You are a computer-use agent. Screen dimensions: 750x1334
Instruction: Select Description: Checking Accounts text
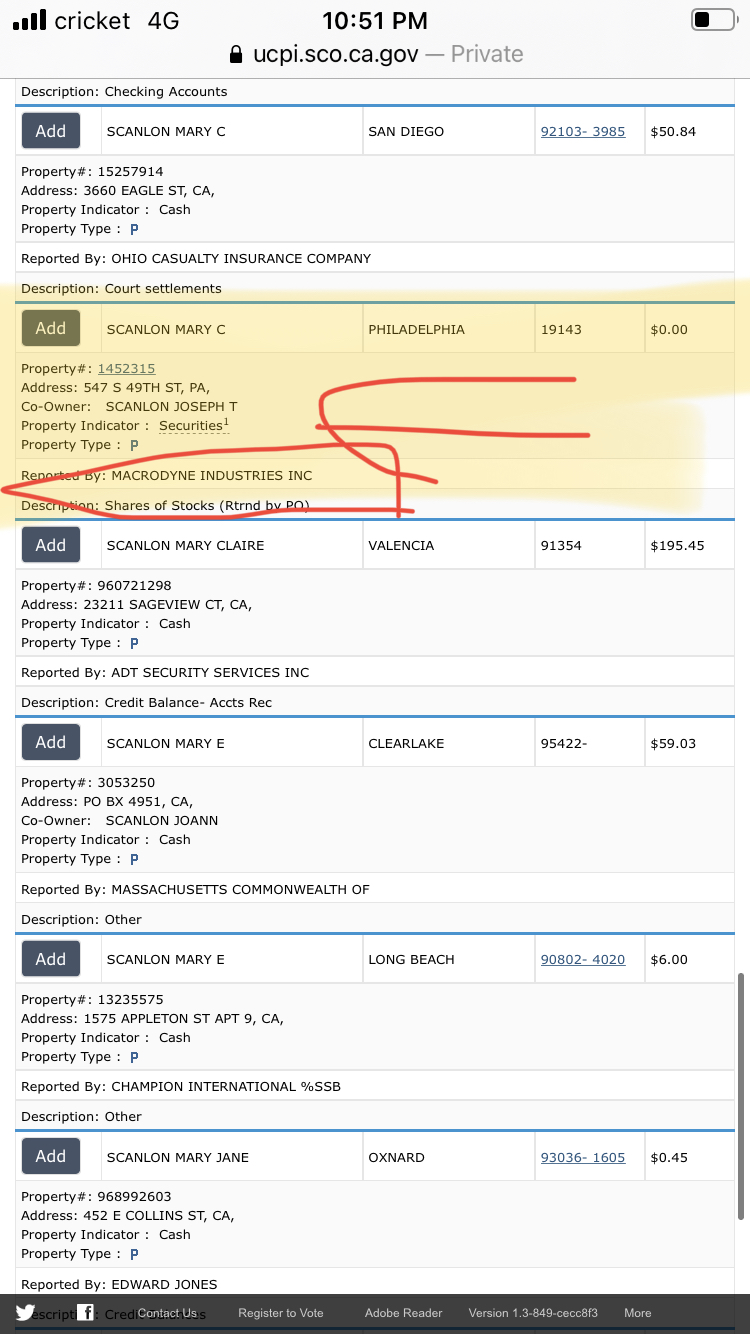point(124,91)
